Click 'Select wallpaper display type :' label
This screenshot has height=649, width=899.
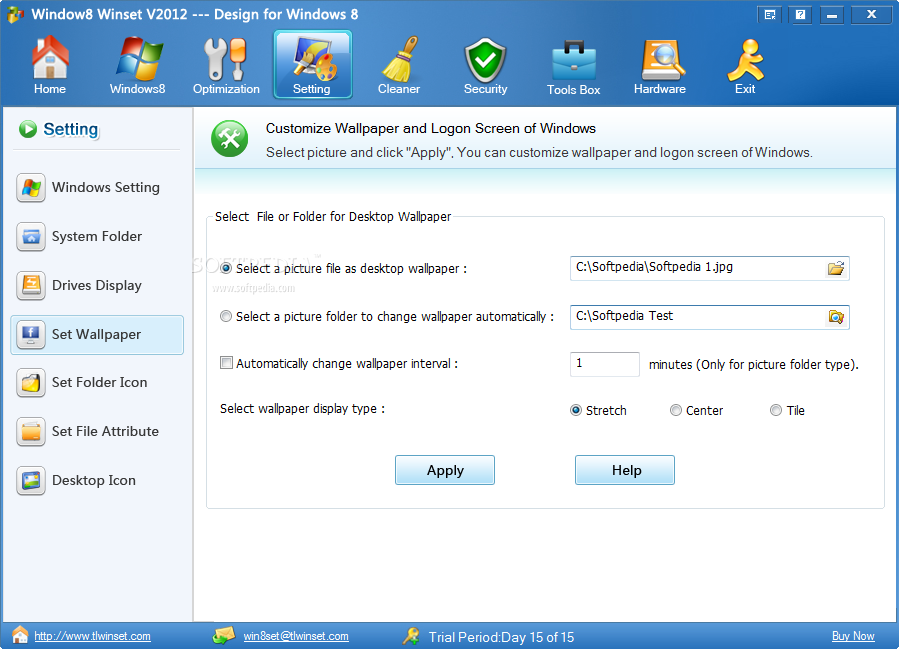[x=302, y=409]
